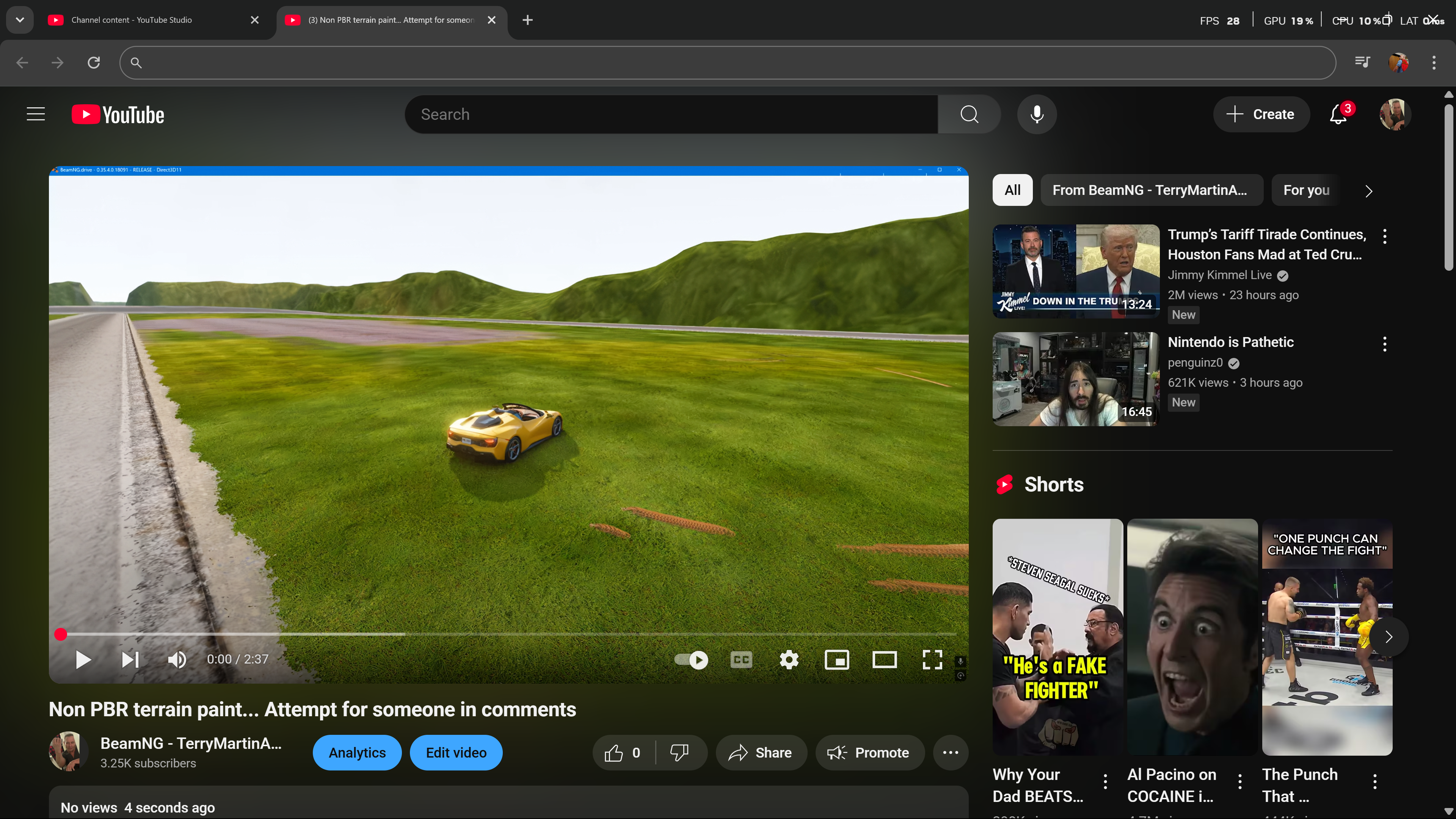Click the browser address bar
The width and height of the screenshot is (1456, 819).
[x=728, y=62]
